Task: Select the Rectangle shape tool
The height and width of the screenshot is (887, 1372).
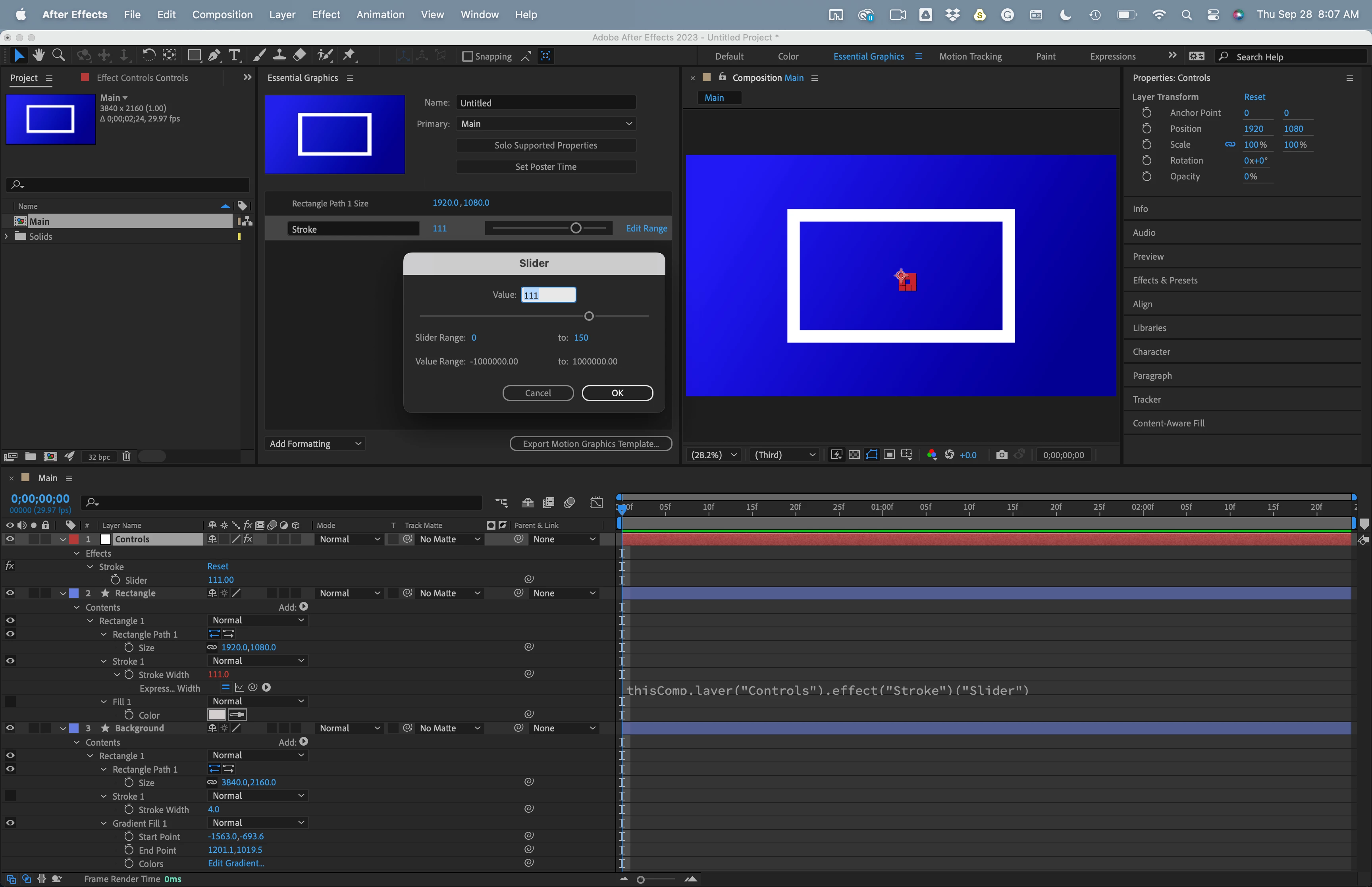Action: coord(194,55)
